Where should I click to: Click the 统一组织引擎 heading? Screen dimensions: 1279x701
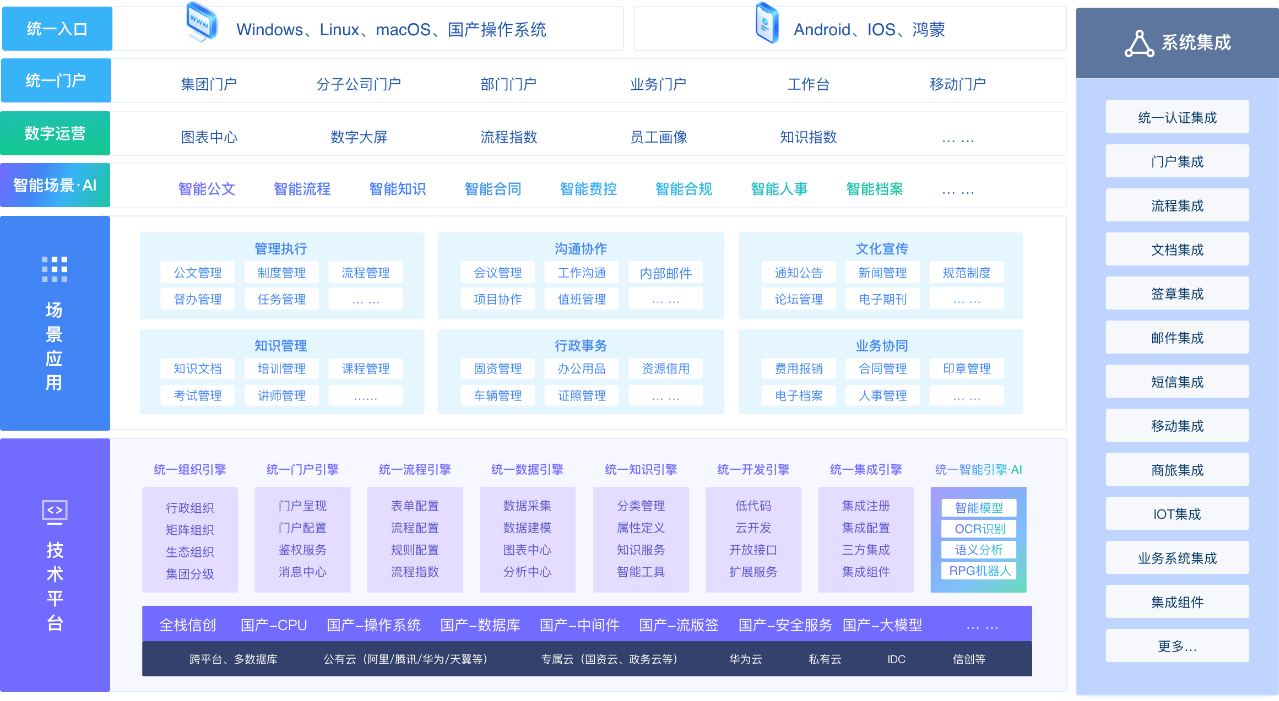[190, 469]
